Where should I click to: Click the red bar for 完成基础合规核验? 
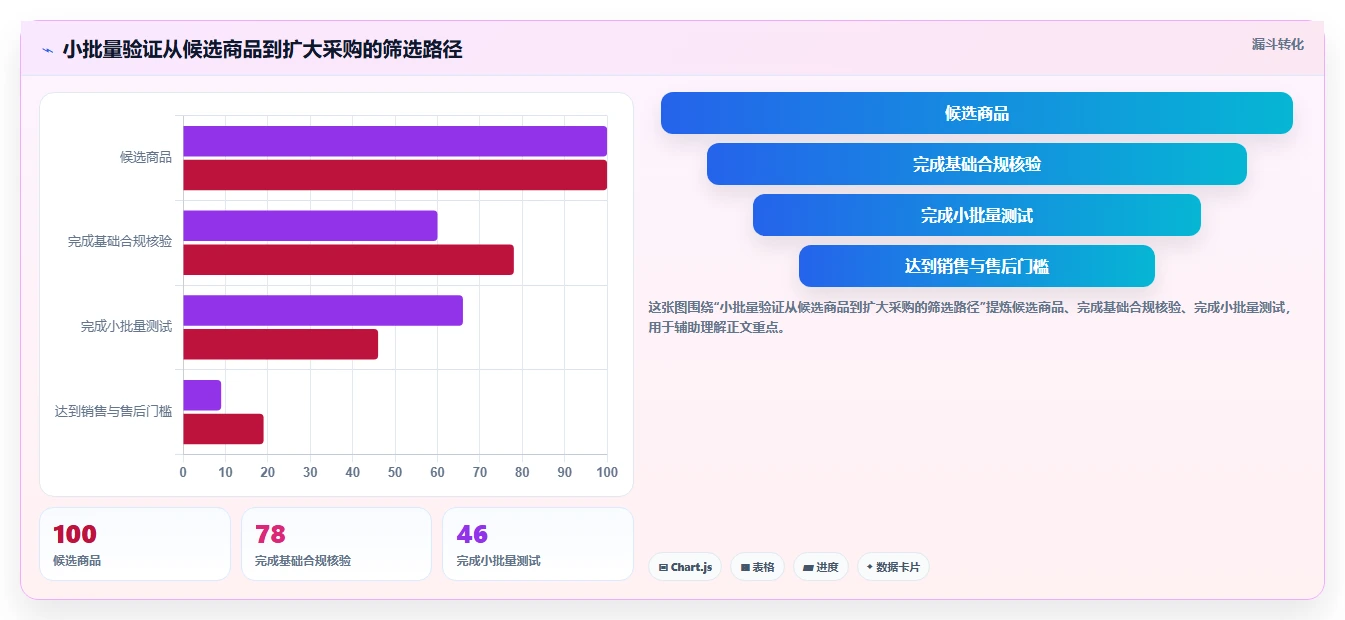pyautogui.click(x=348, y=260)
